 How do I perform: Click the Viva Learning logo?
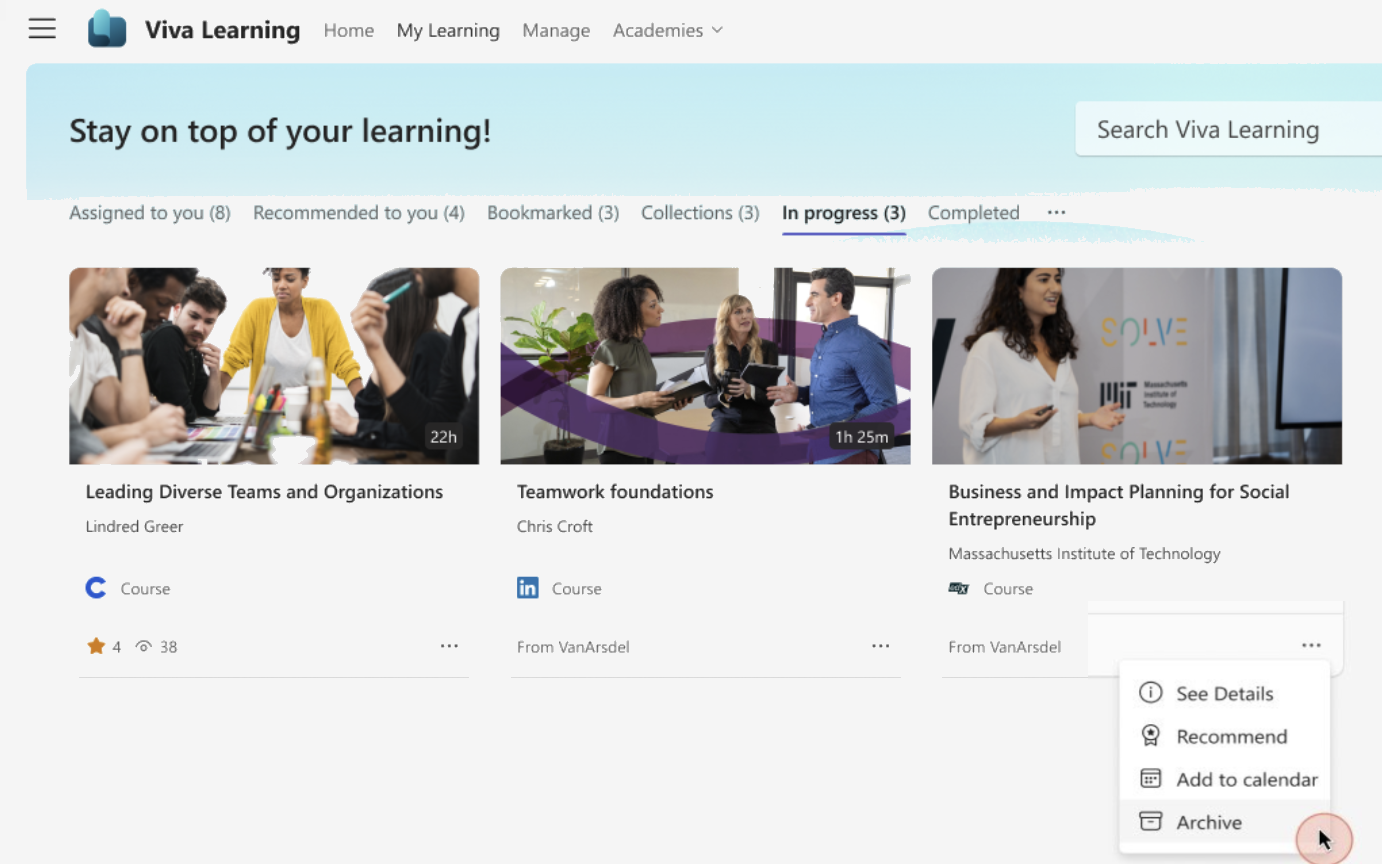click(x=107, y=28)
